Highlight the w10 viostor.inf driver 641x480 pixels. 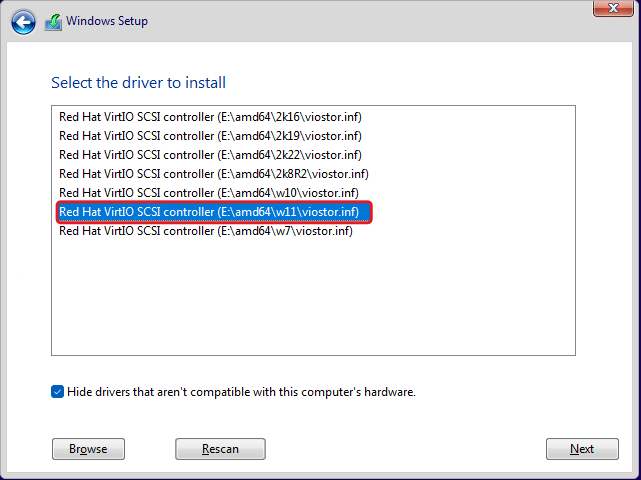(208, 193)
